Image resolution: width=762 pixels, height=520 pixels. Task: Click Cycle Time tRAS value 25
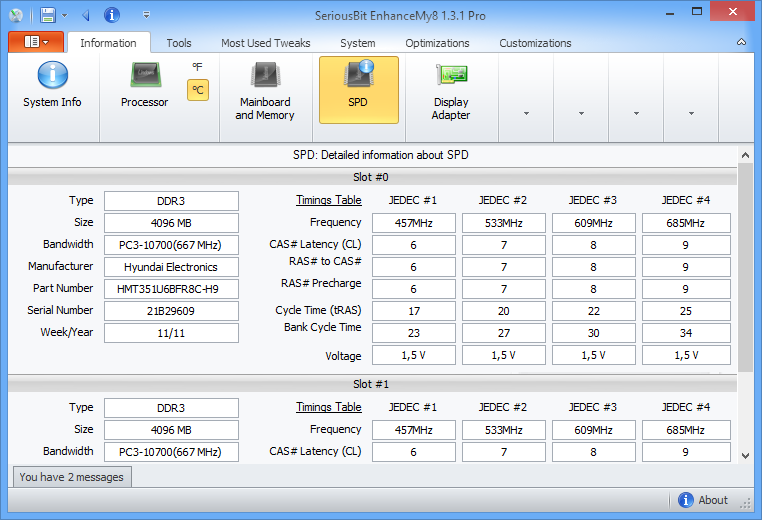coord(686,311)
